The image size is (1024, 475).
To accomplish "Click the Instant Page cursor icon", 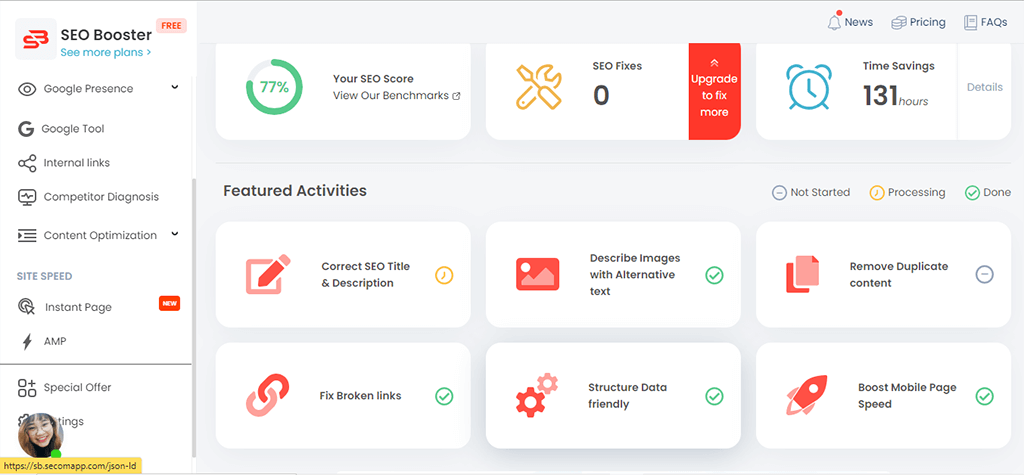I will [27, 306].
